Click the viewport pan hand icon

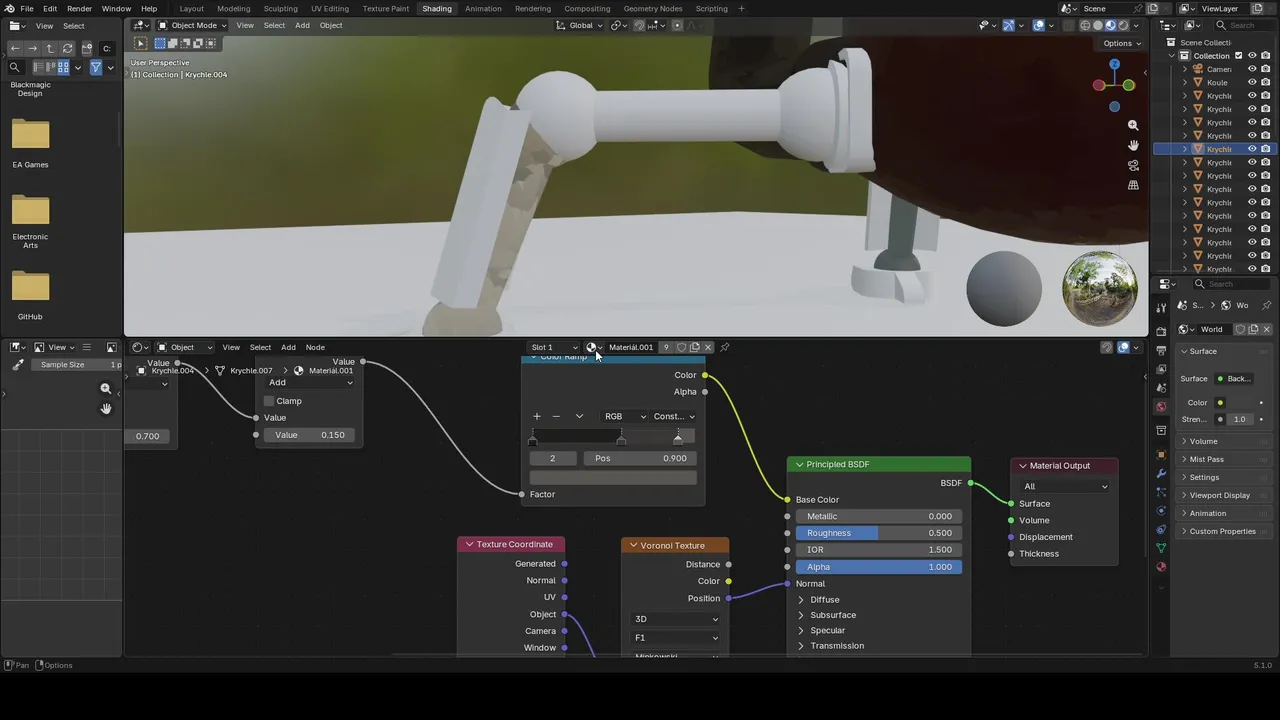[1133, 145]
